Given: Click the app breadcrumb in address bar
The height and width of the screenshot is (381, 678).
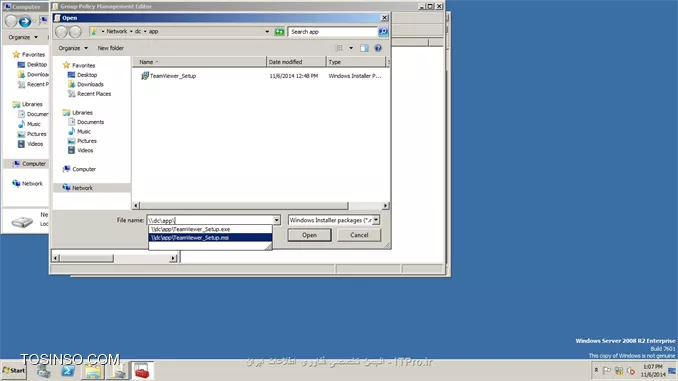Looking at the screenshot, I should 154,32.
